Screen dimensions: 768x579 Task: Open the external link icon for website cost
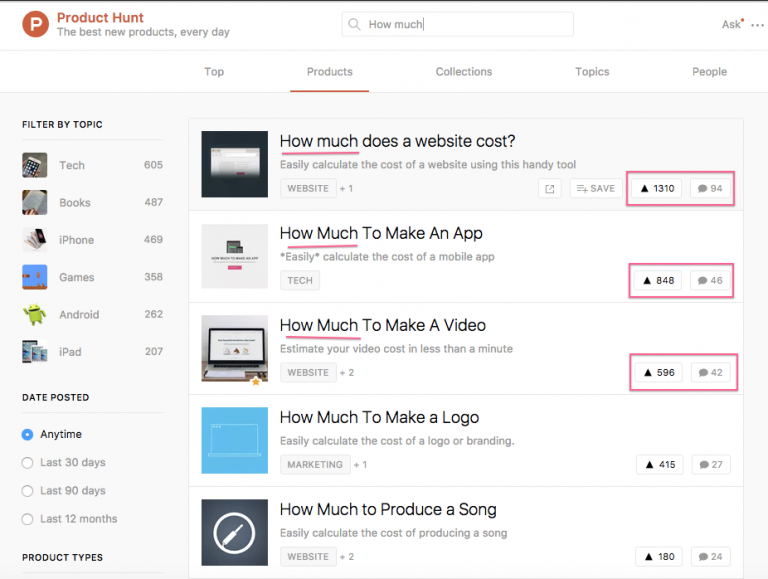pos(549,188)
